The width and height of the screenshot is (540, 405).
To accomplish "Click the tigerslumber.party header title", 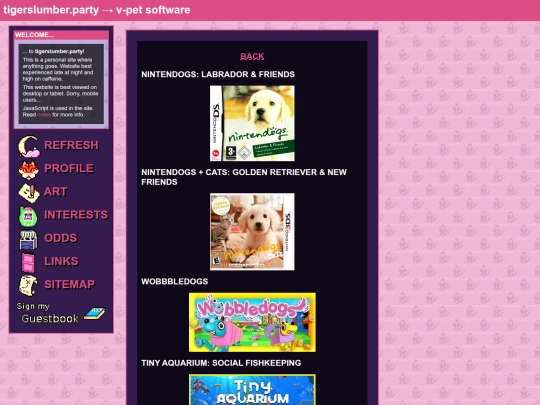I will (x=51, y=10).
